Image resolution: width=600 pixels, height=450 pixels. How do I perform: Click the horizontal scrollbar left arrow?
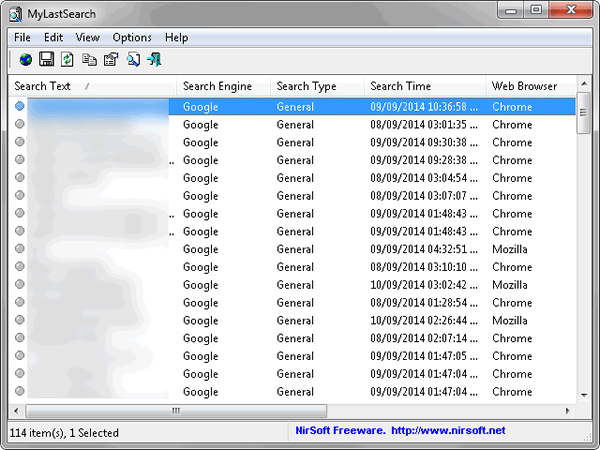pyautogui.click(x=16, y=411)
